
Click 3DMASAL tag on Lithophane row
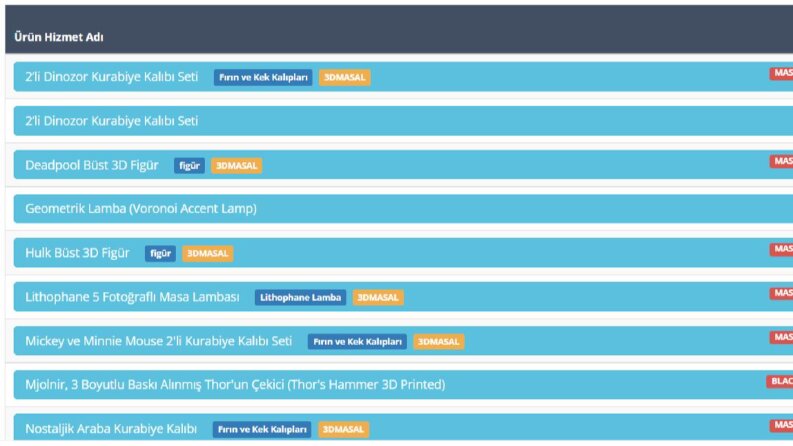click(378, 297)
